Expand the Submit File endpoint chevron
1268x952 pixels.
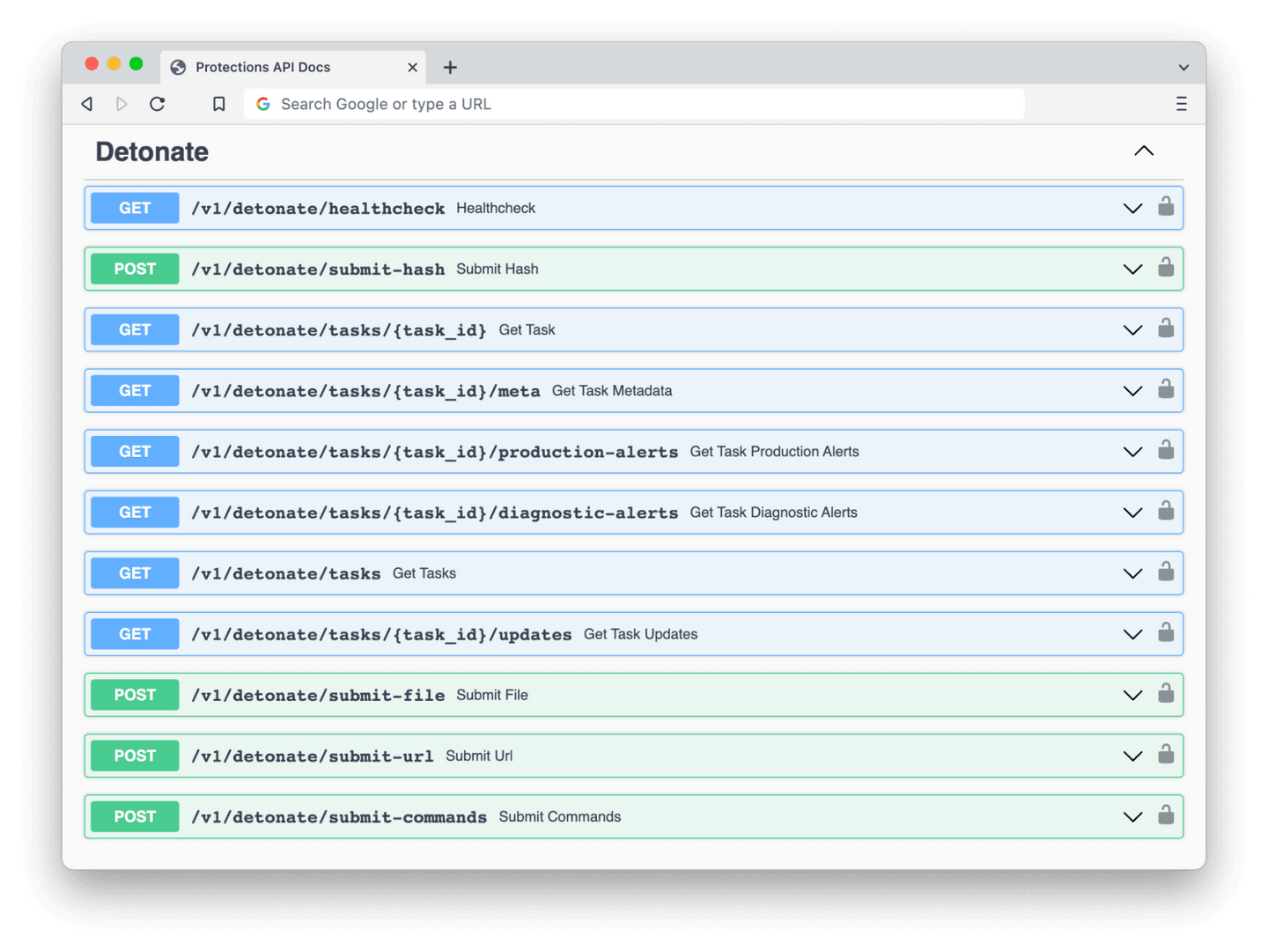pos(1132,696)
